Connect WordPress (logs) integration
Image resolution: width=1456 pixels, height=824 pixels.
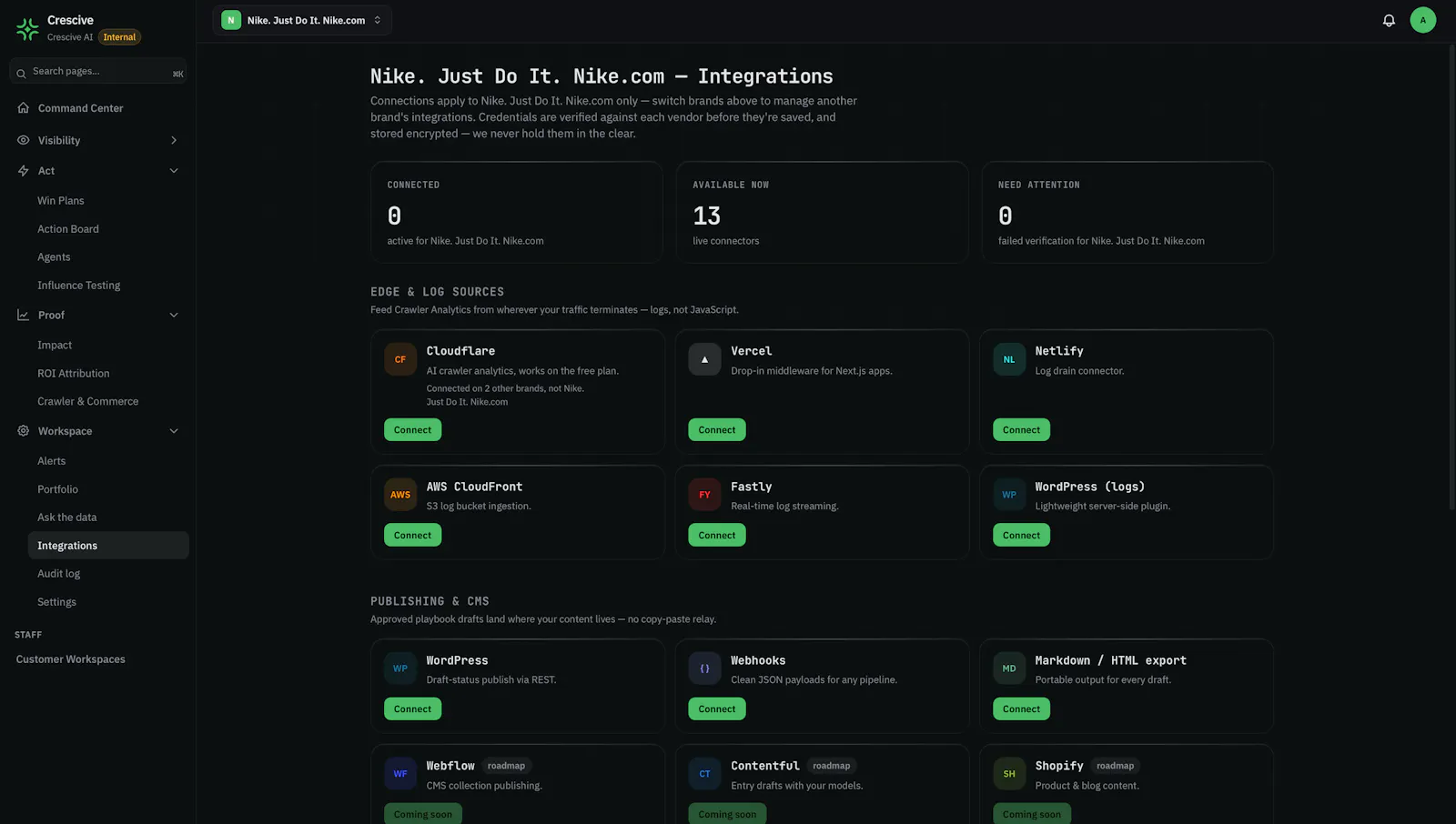click(x=1021, y=536)
